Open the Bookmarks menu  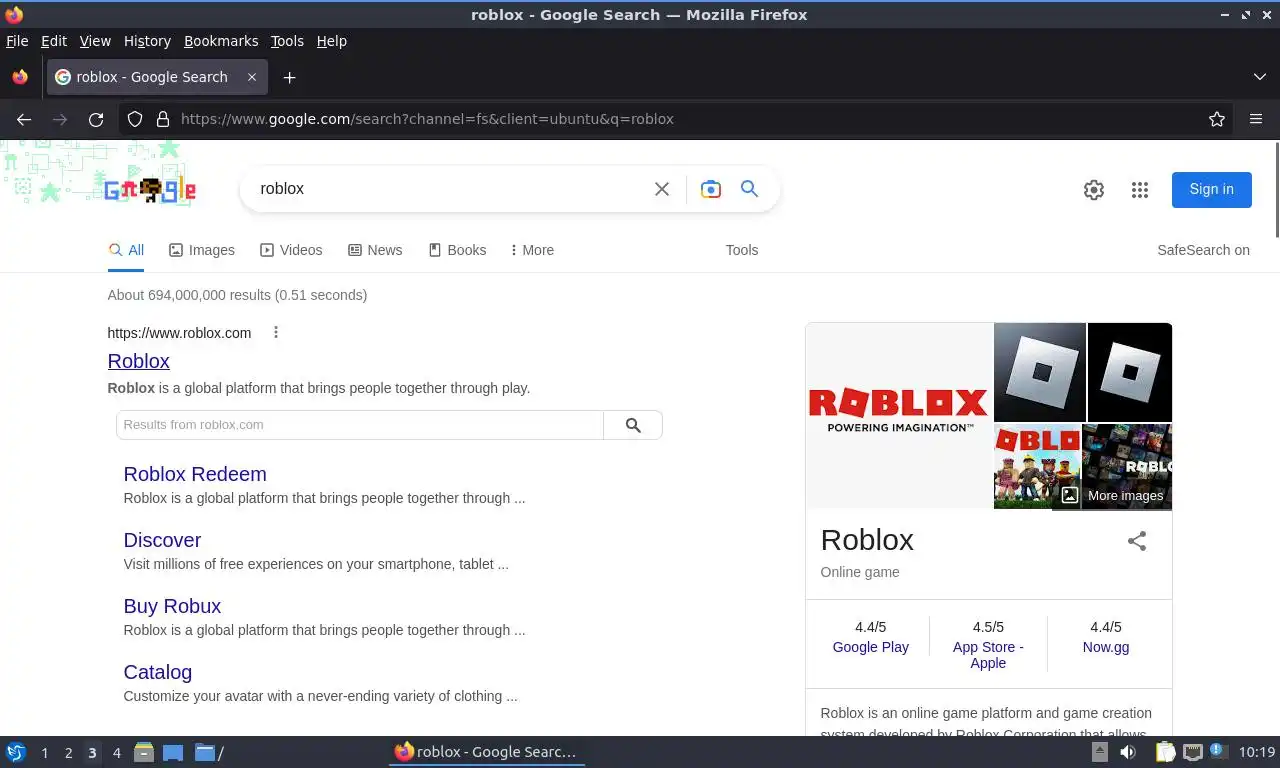tap(221, 41)
